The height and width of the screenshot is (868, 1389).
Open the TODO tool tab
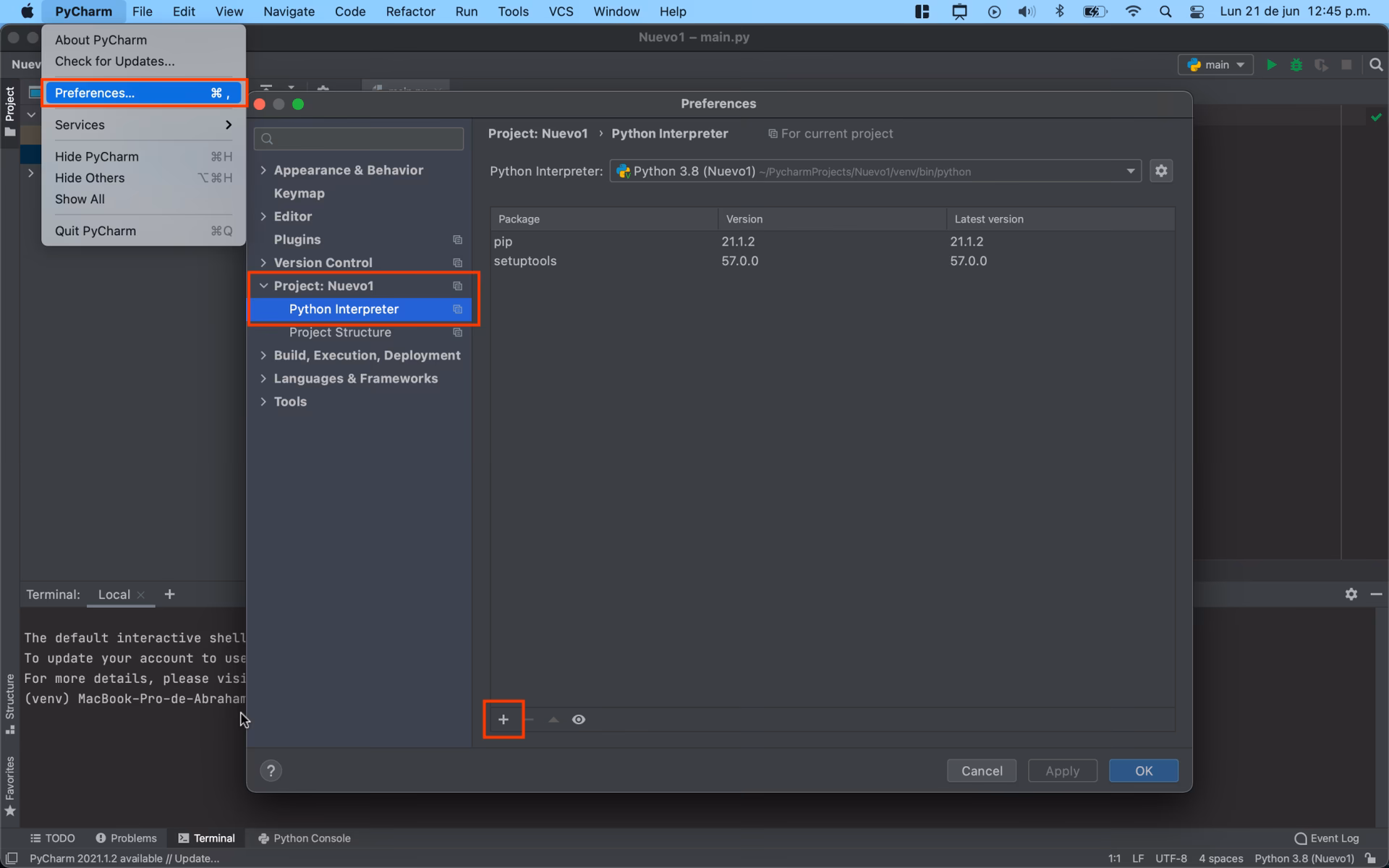(x=52, y=838)
